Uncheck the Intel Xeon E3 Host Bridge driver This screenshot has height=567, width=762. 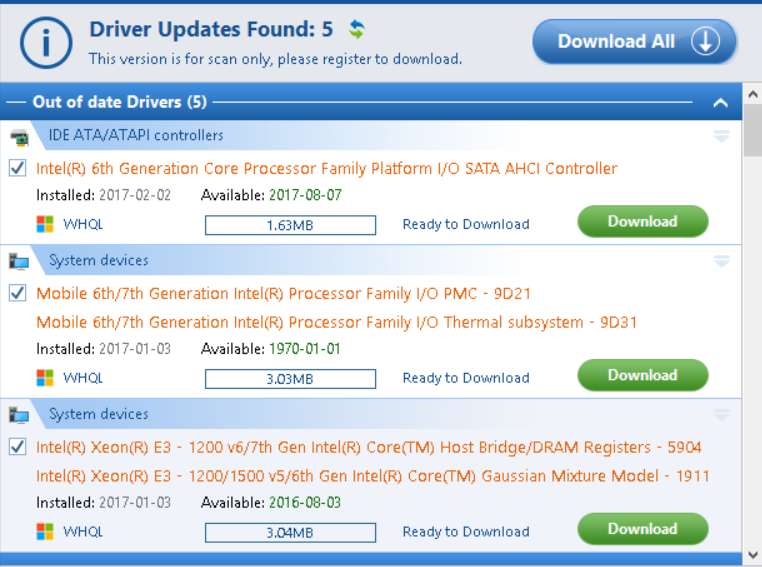pyautogui.click(x=17, y=447)
